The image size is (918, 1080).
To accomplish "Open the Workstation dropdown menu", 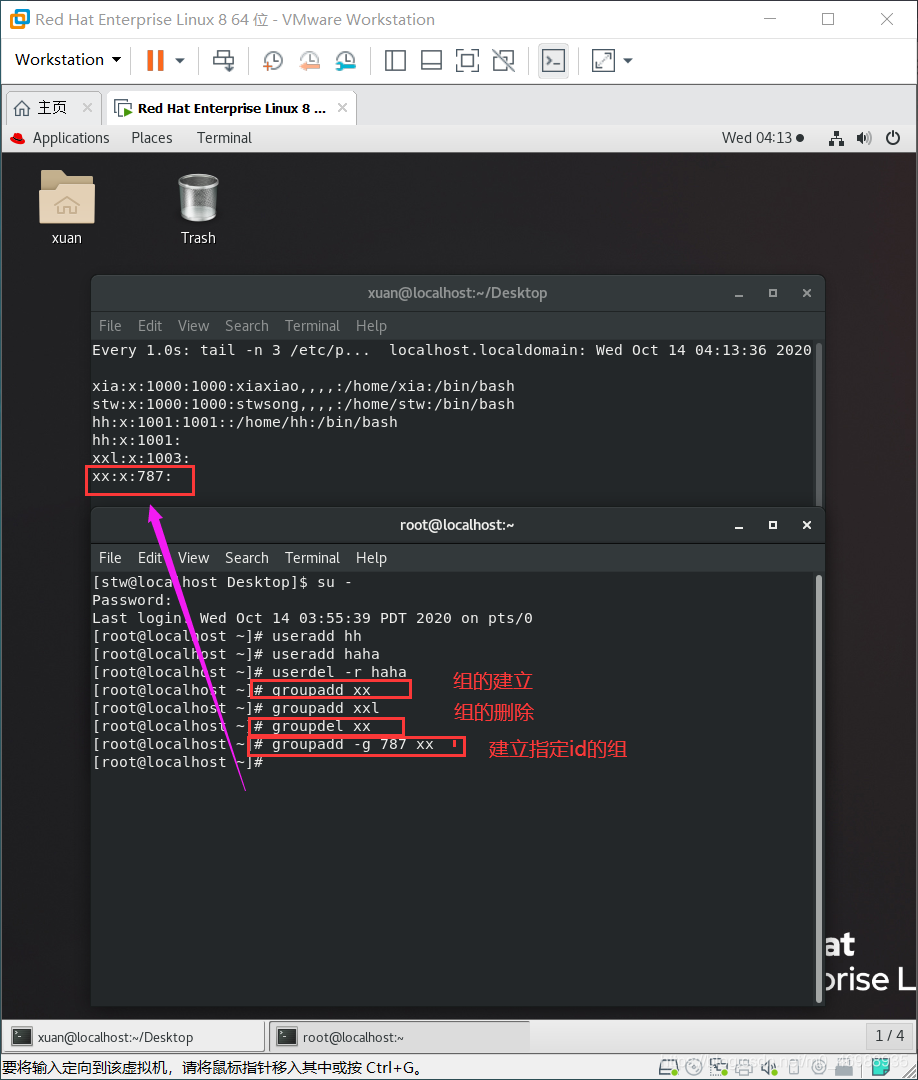I will (67, 60).
